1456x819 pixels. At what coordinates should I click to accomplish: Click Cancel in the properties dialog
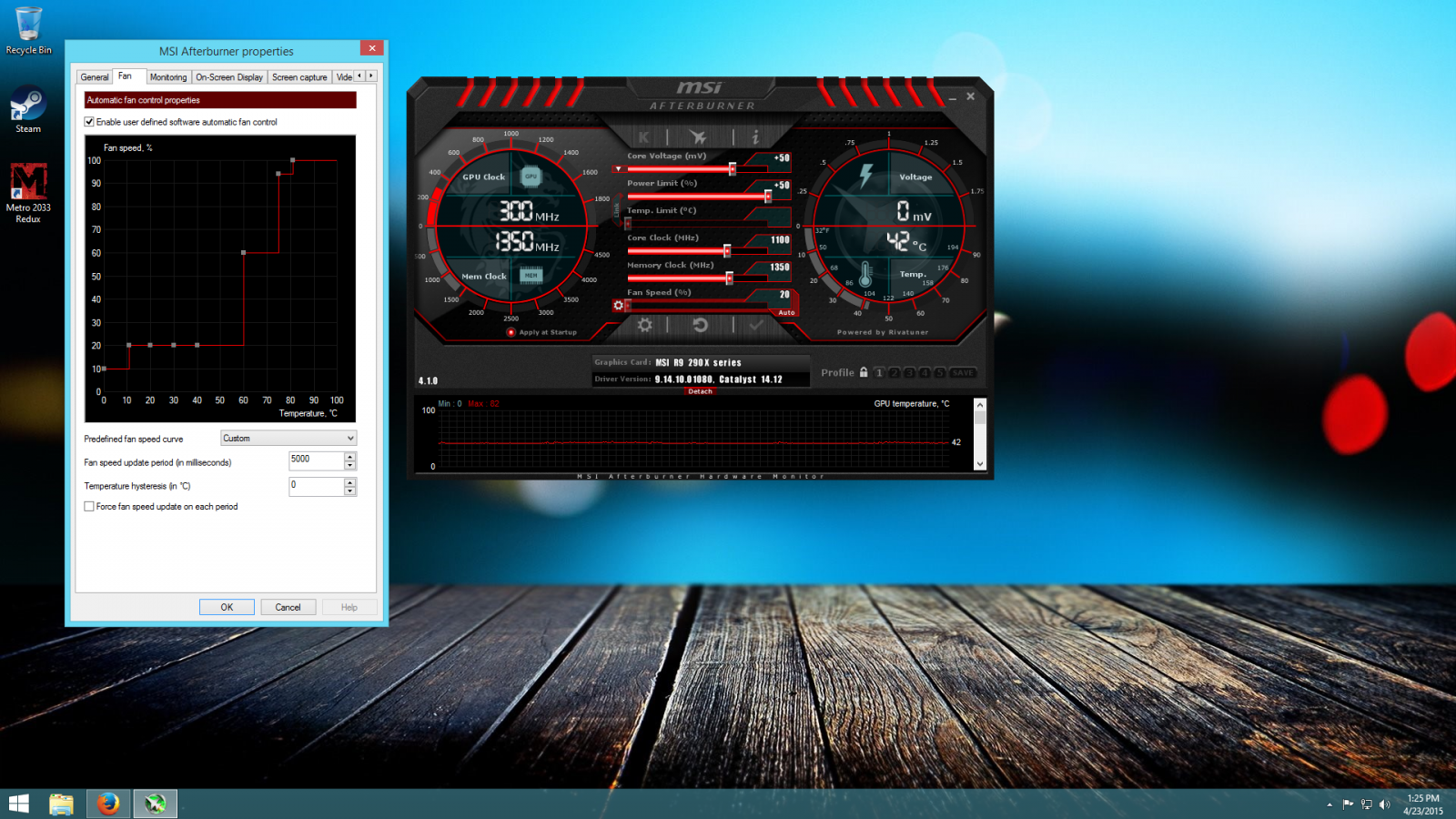288,607
